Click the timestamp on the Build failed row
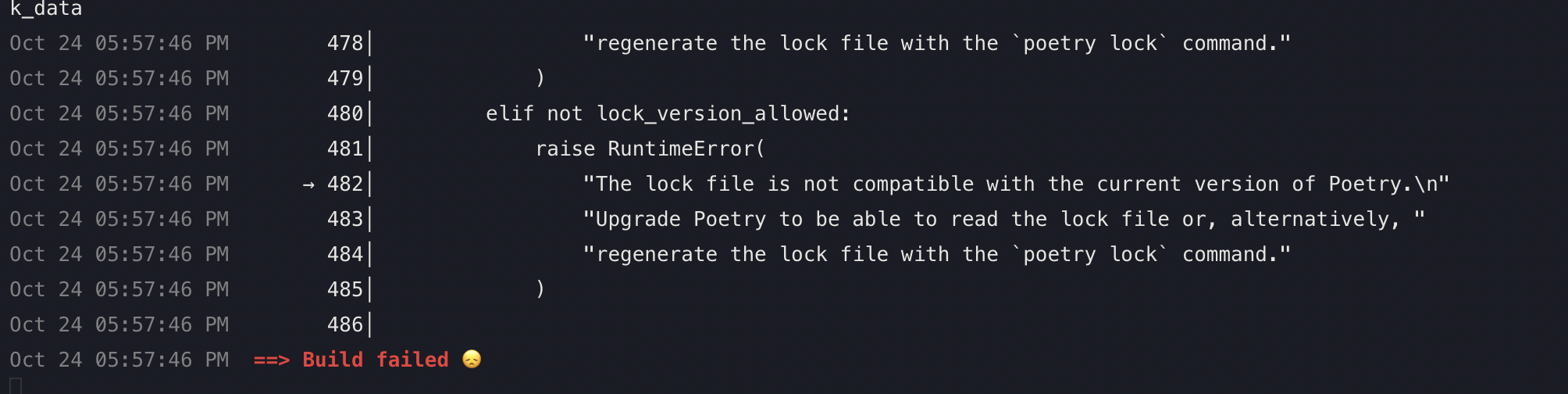1568x394 pixels. [x=119, y=360]
